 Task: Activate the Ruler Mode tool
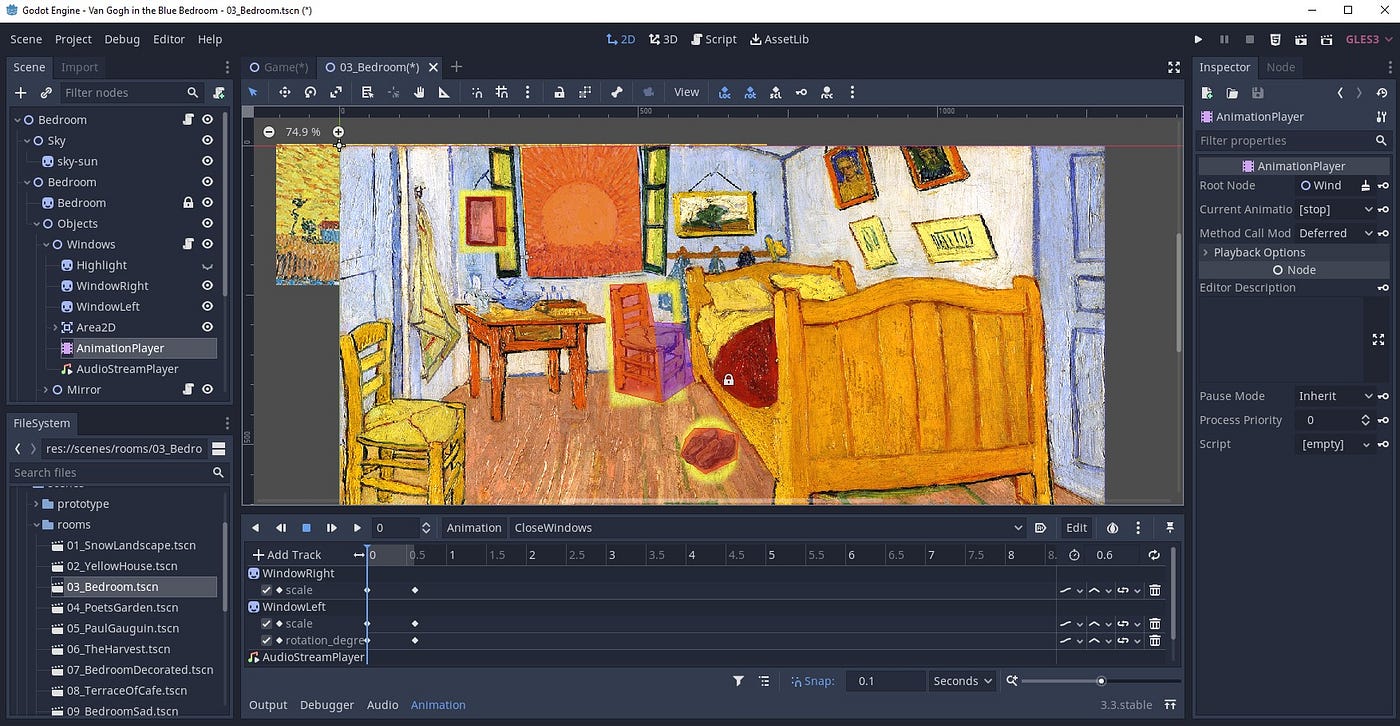[444, 92]
